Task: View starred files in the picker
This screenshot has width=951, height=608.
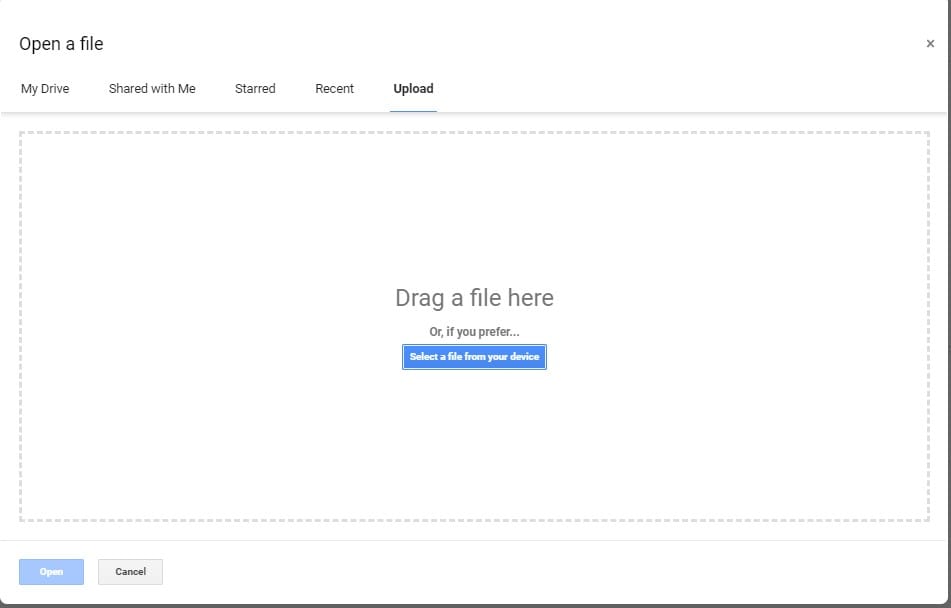Action: click(255, 89)
